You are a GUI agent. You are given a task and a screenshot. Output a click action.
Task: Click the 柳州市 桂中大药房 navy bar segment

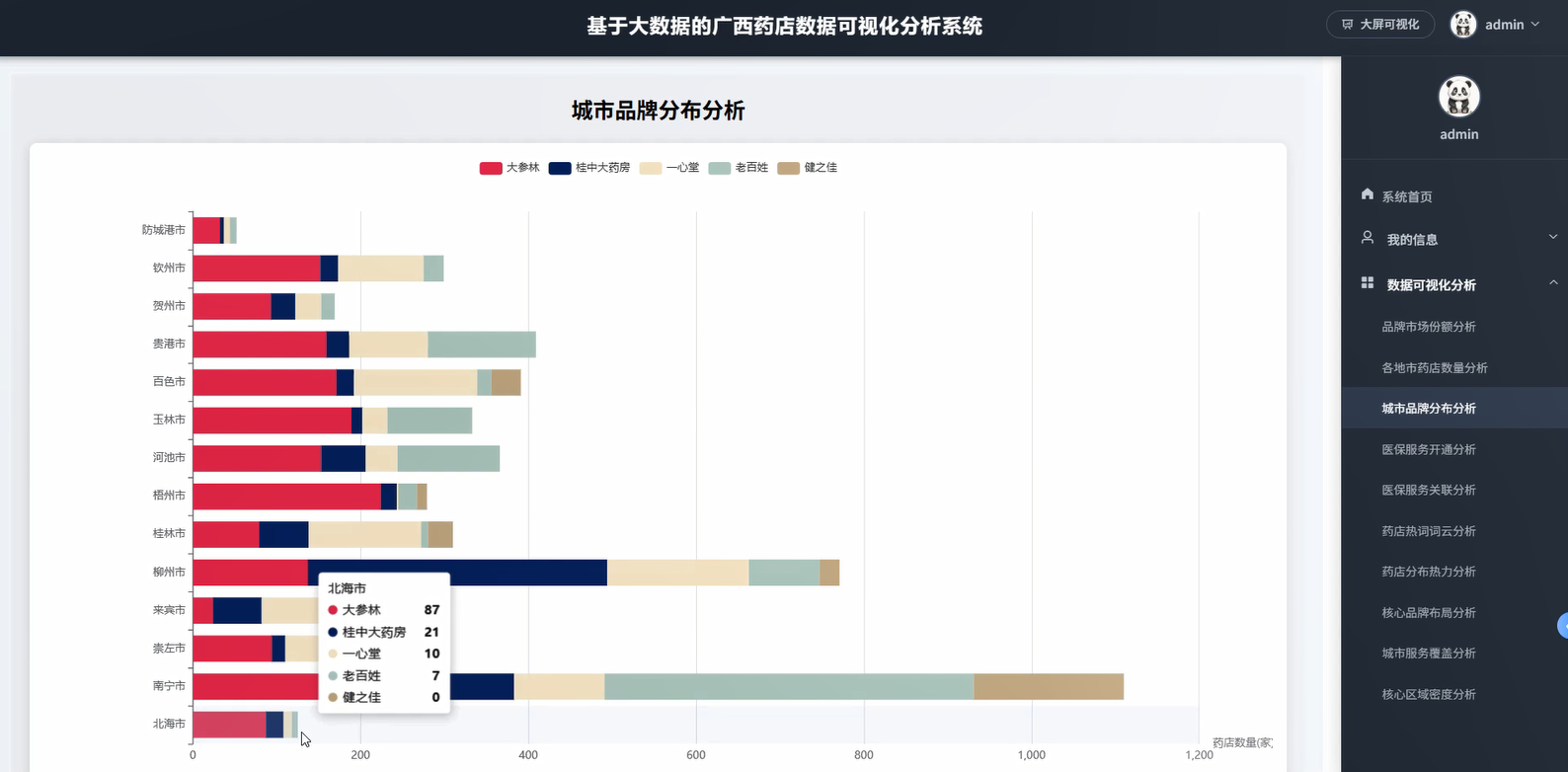[x=457, y=573]
